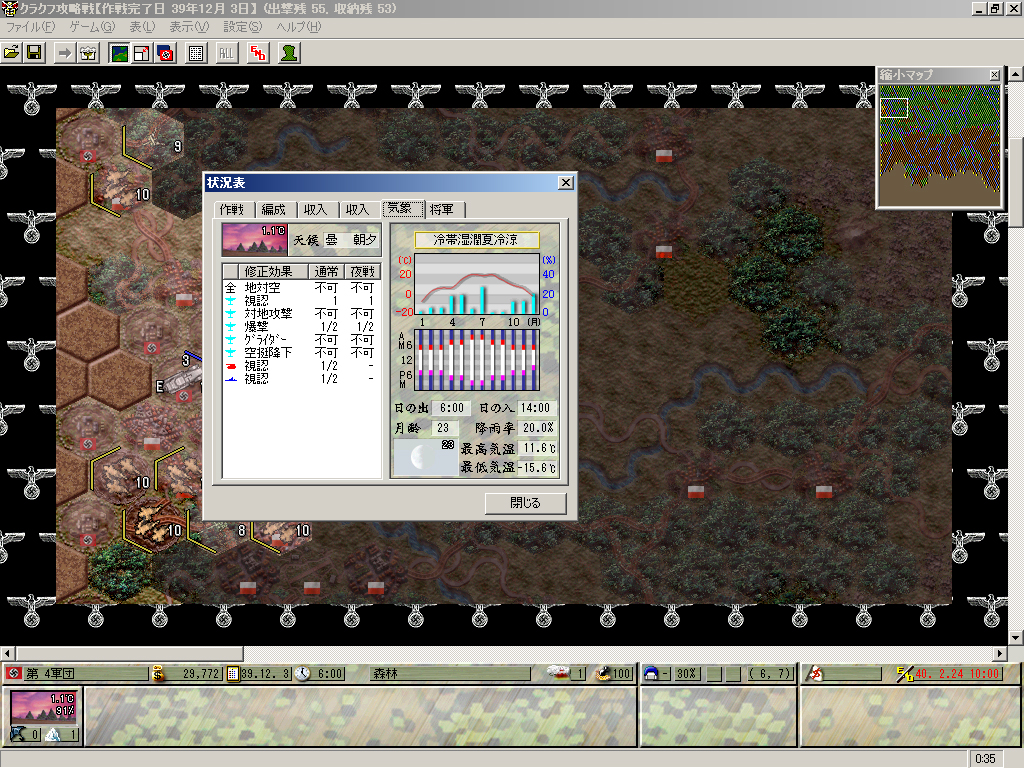Open the status table grid icon
This screenshot has width=1024, height=768.
(196, 52)
